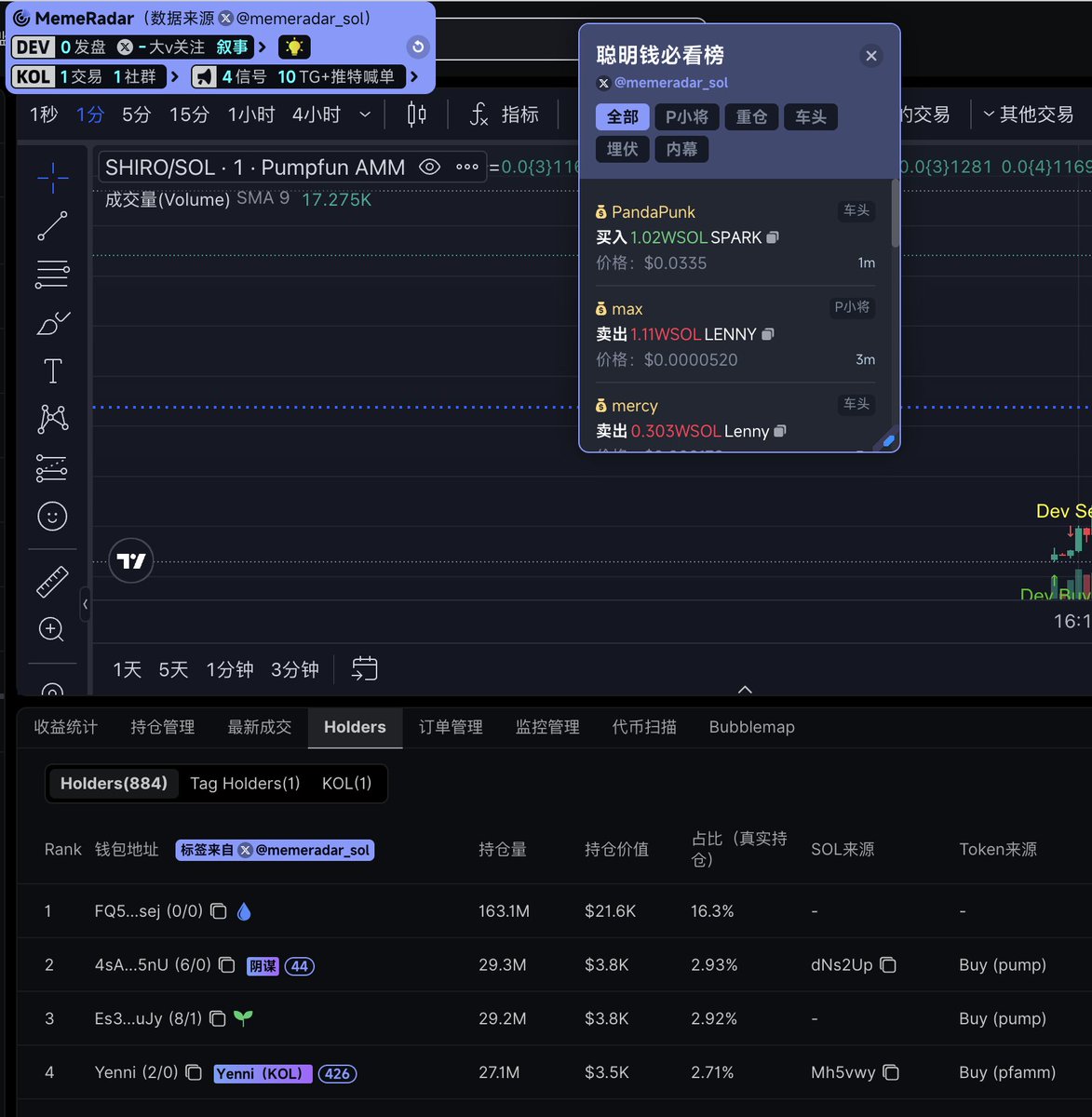Click the water drop icon beside FQ5...sej

(x=244, y=911)
